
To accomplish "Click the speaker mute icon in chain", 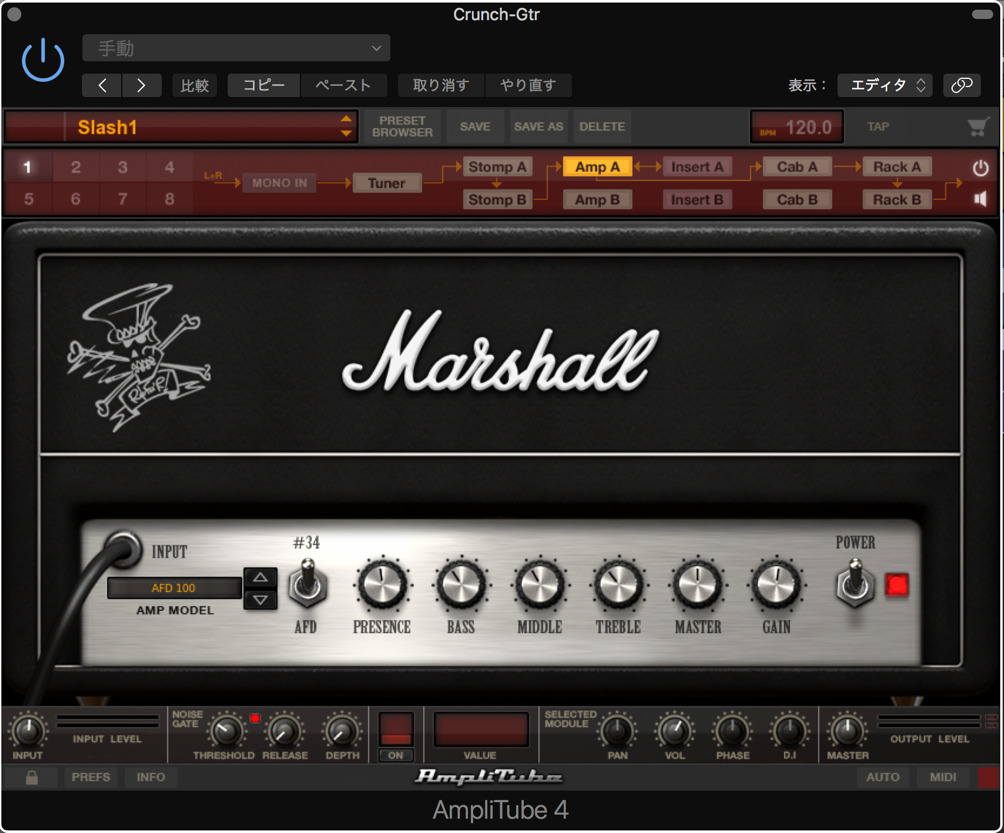I will coord(980,199).
